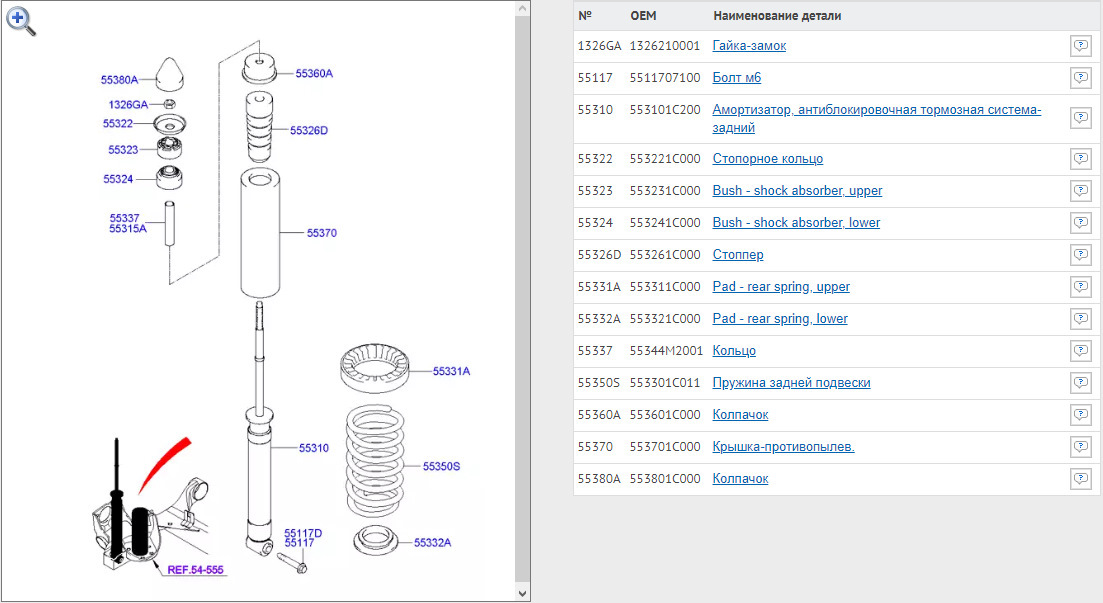Click the zoom-in magnifier icon on diagram
Screen dimensions: 1103x603
pos(21,21)
